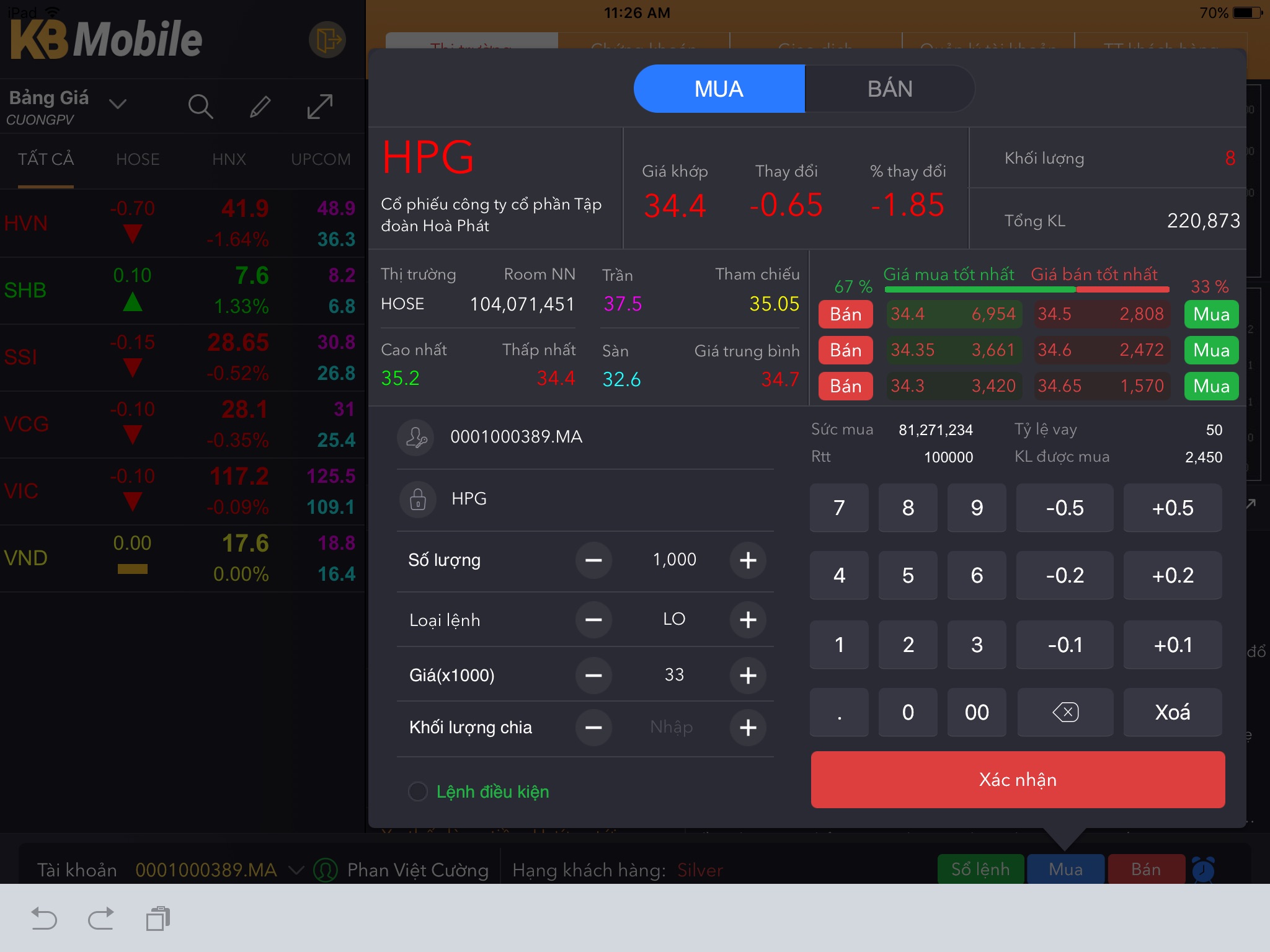The image size is (1270, 952).
Task: Tap the Giá value field showing 33
Action: click(x=674, y=675)
